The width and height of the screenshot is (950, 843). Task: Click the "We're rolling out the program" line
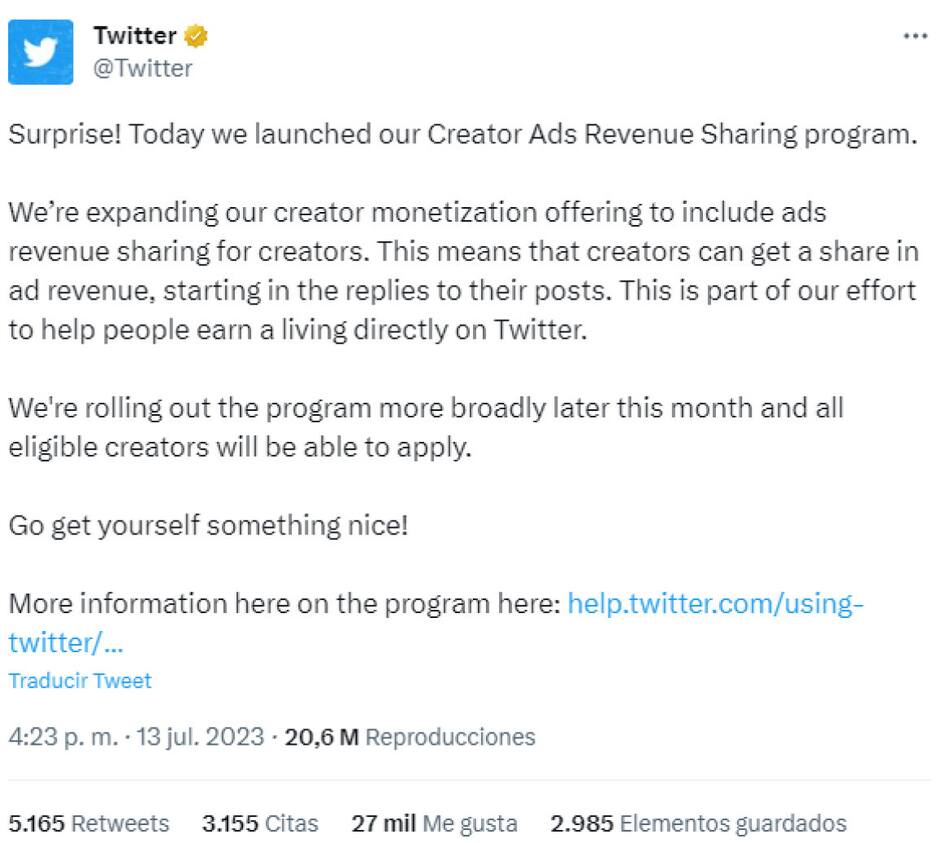coord(426,408)
